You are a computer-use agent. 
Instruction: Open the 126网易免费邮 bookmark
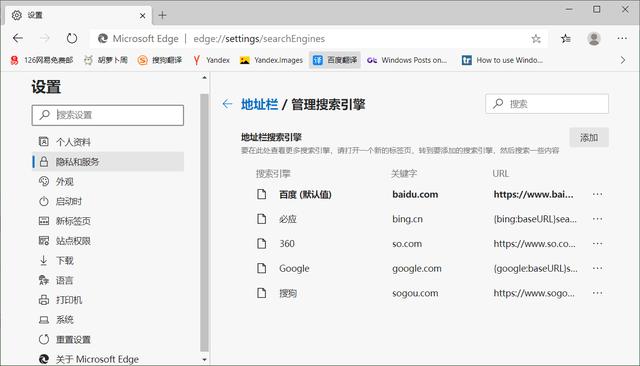point(42,60)
